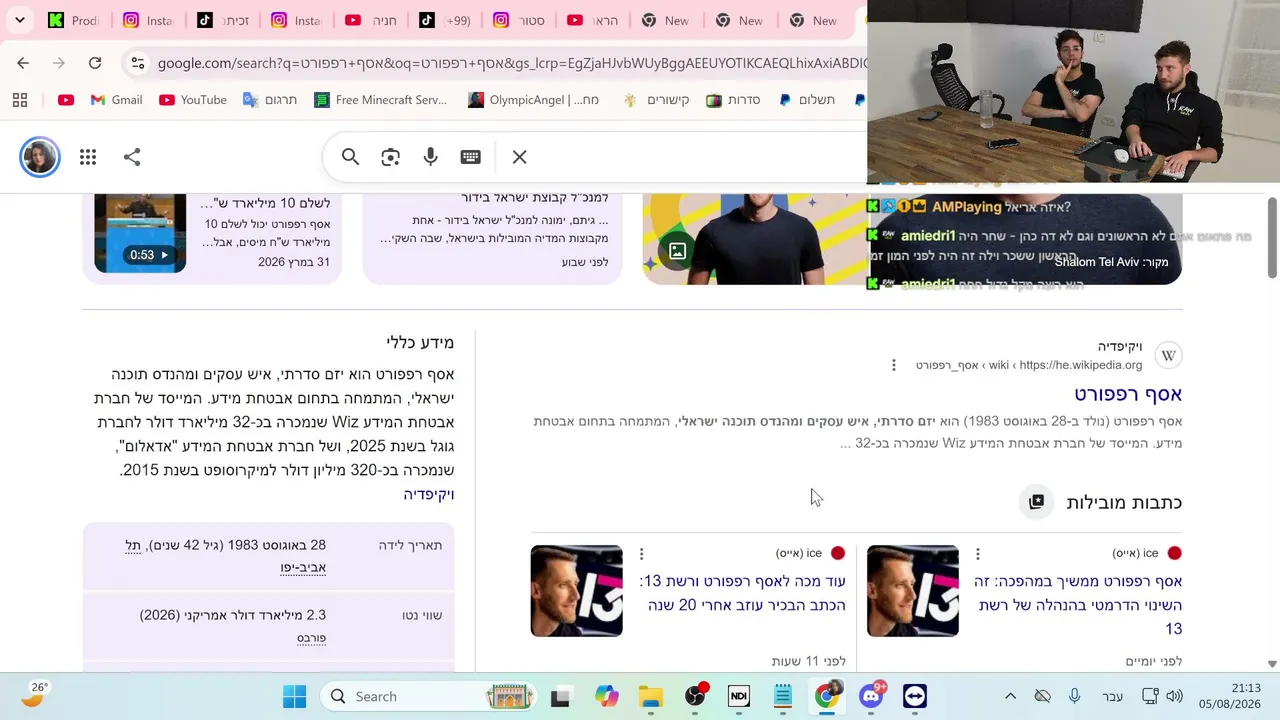The height and width of the screenshot is (720, 1280).
Task: Open the Gmail bookmark
Action: tap(116, 100)
